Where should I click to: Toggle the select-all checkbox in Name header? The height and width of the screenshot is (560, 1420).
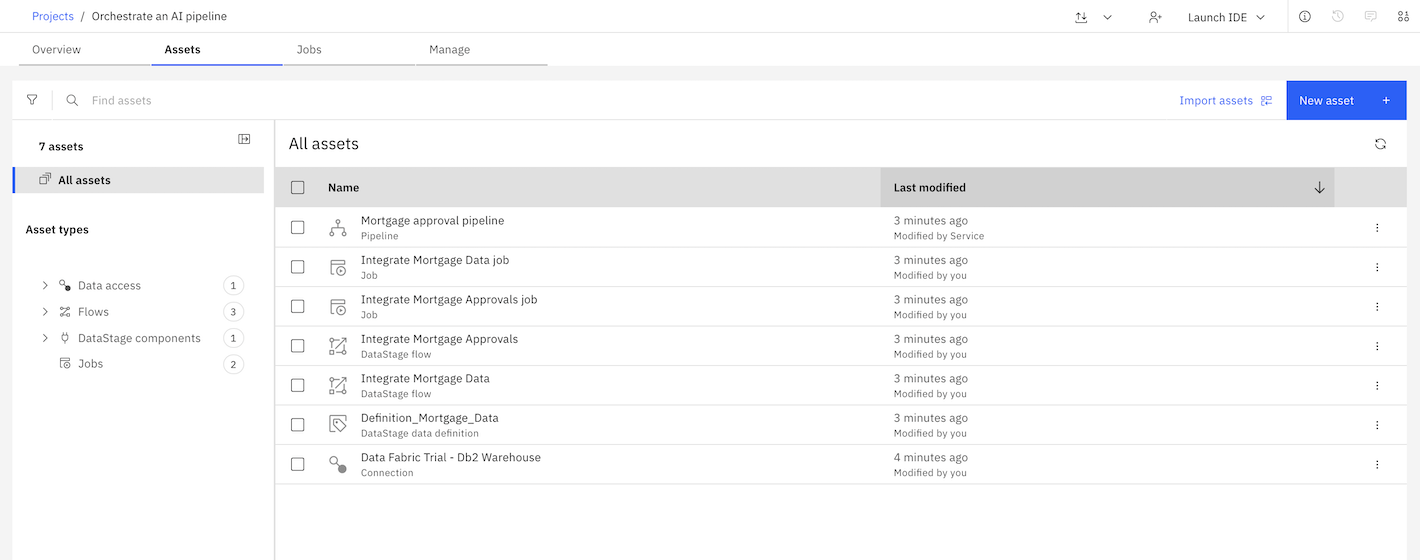[x=297, y=187]
